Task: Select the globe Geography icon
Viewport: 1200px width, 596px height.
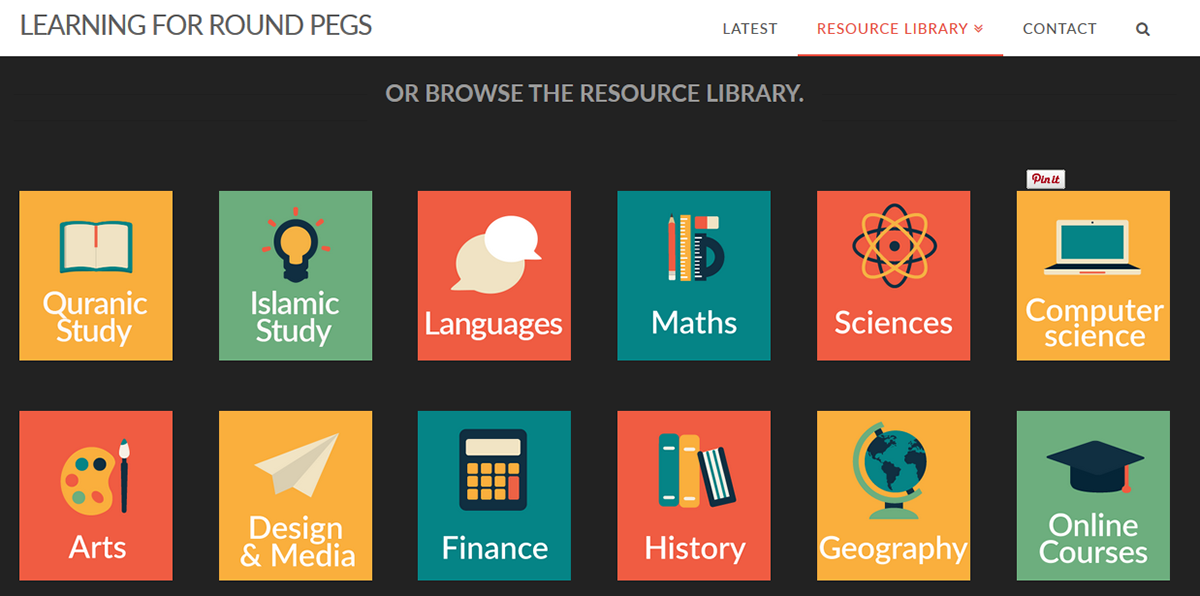Action: point(891,470)
